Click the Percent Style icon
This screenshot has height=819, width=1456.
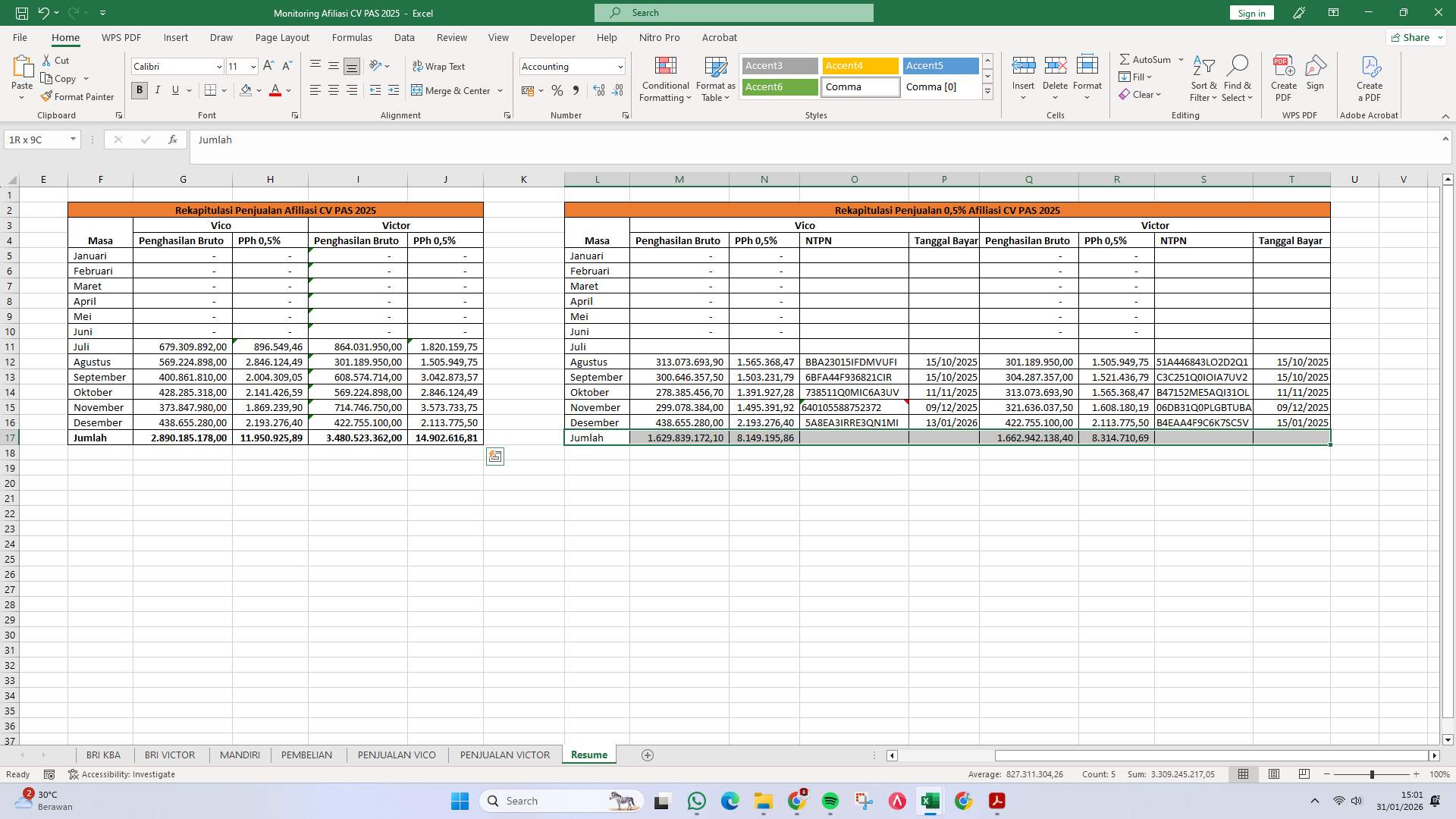coord(557,90)
